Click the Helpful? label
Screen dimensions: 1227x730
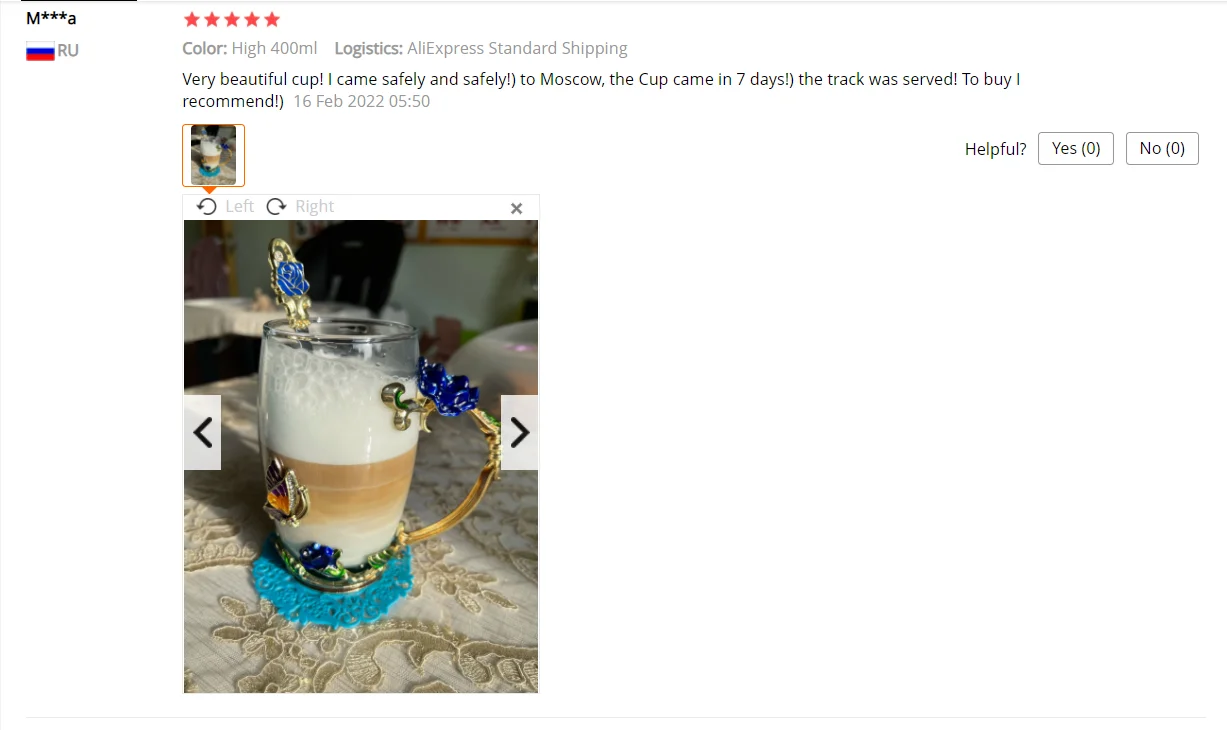coord(995,149)
